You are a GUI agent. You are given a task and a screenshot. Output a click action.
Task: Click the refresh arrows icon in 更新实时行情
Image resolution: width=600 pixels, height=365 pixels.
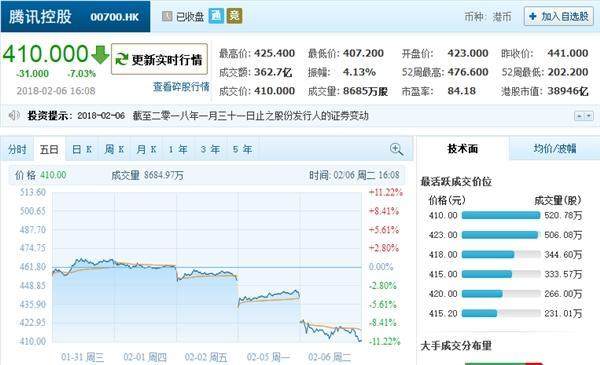click(x=122, y=59)
